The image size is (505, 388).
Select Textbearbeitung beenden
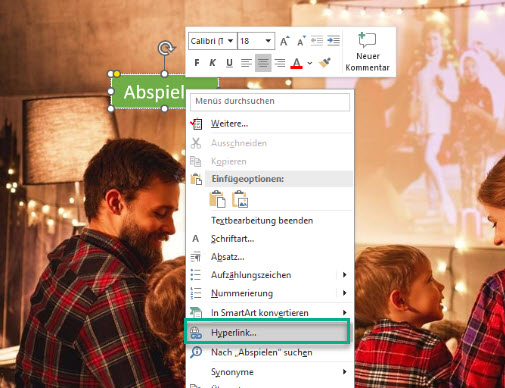(x=270, y=220)
